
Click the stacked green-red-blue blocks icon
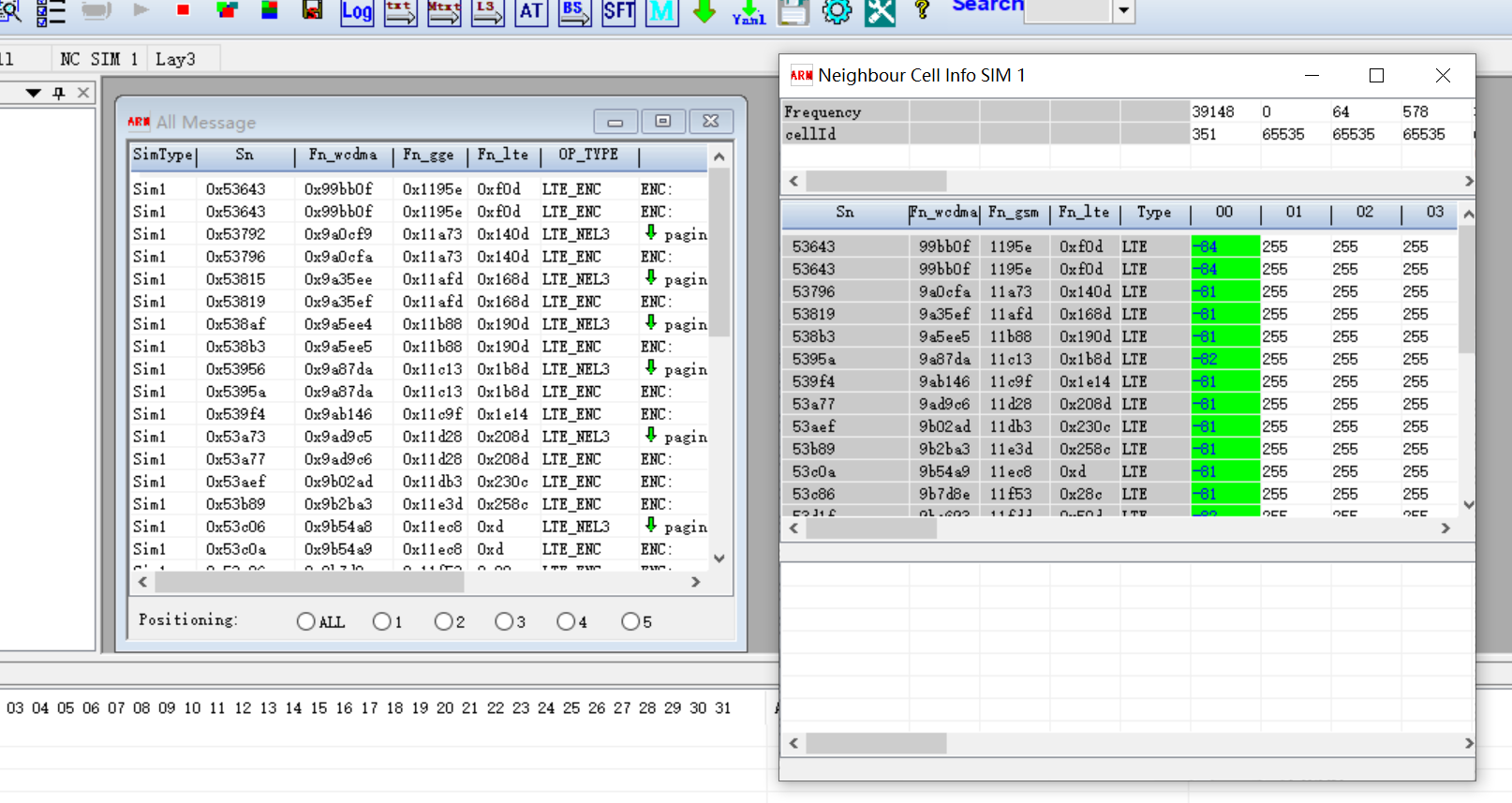[x=269, y=10]
